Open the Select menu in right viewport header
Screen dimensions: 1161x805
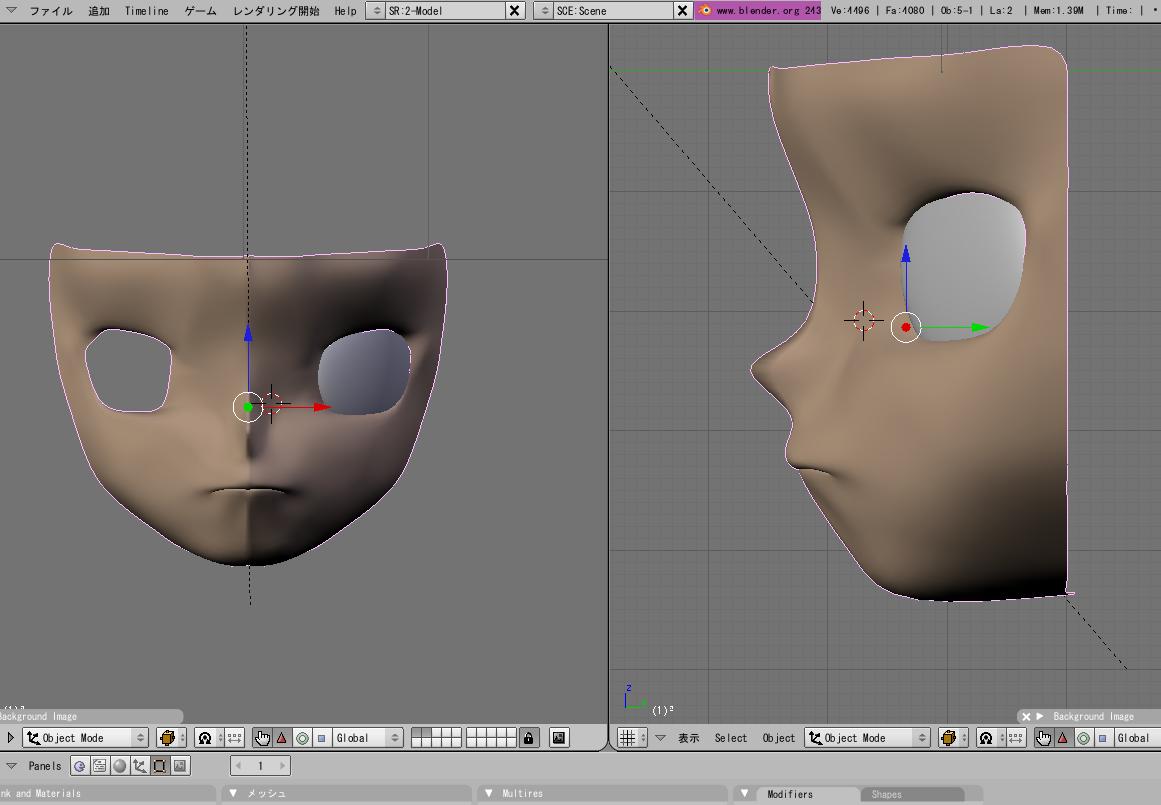pos(730,738)
